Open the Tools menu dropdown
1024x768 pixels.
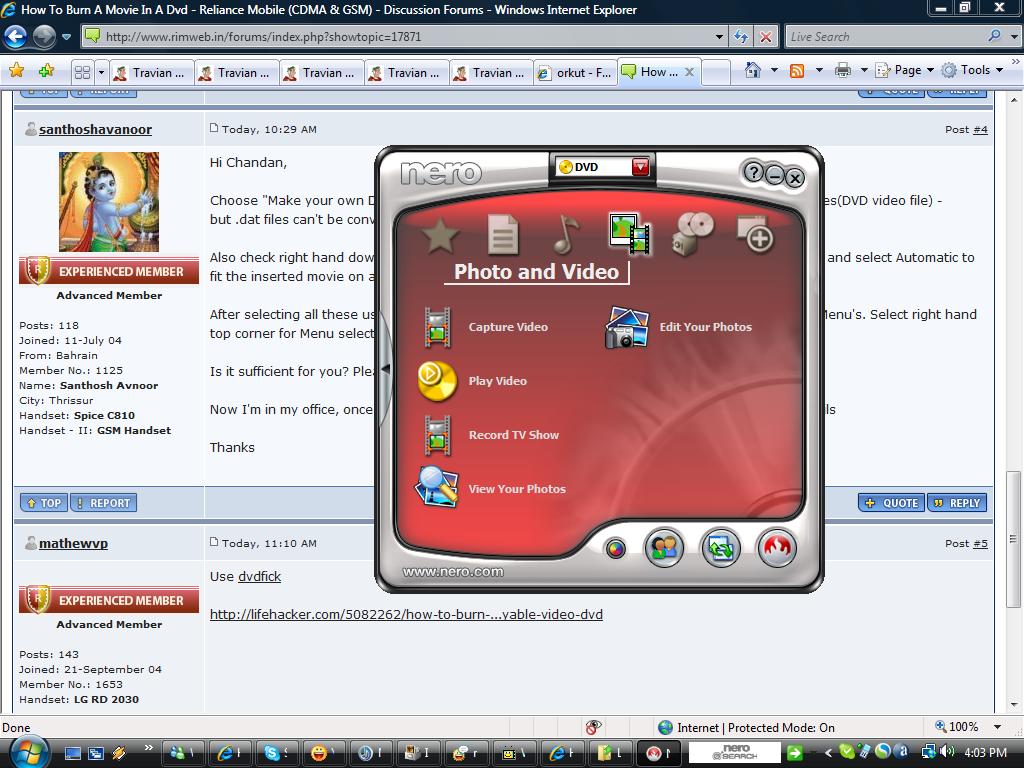tap(972, 70)
